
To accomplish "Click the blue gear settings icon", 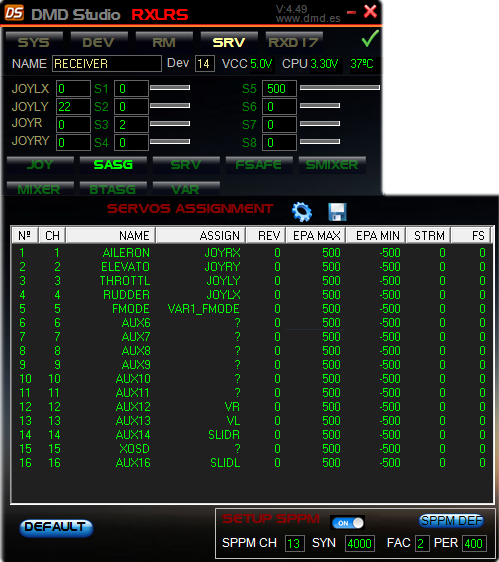I will [x=302, y=212].
